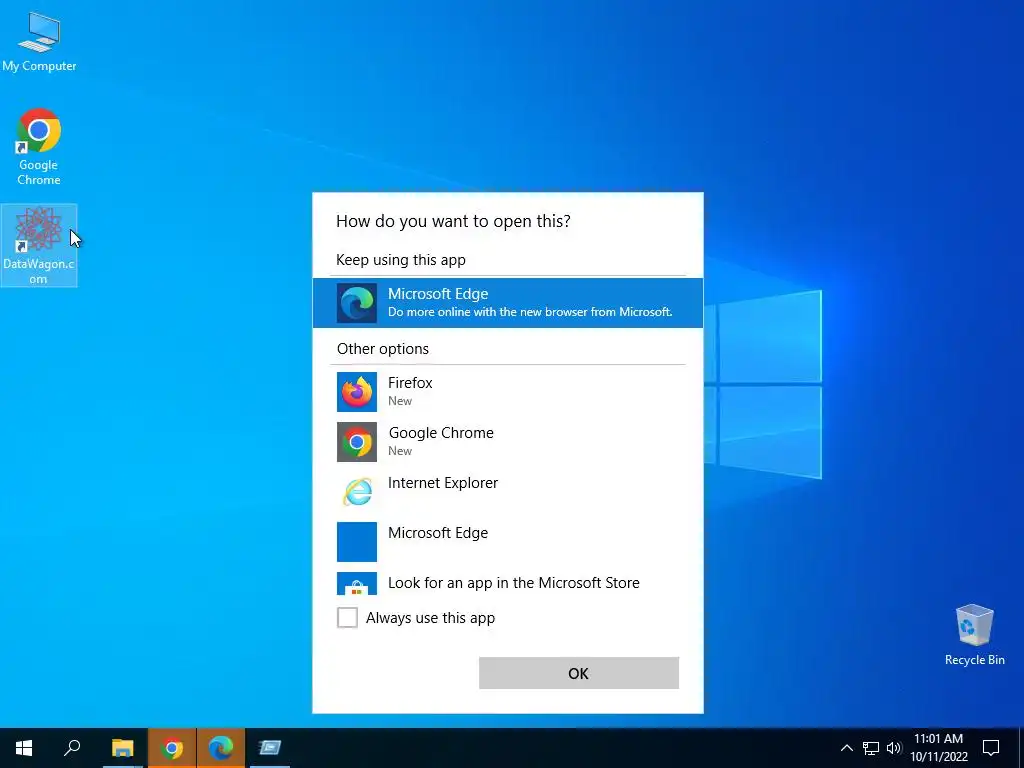
Task: Click the 'Do more online' Edge description text
Action: click(x=530, y=312)
